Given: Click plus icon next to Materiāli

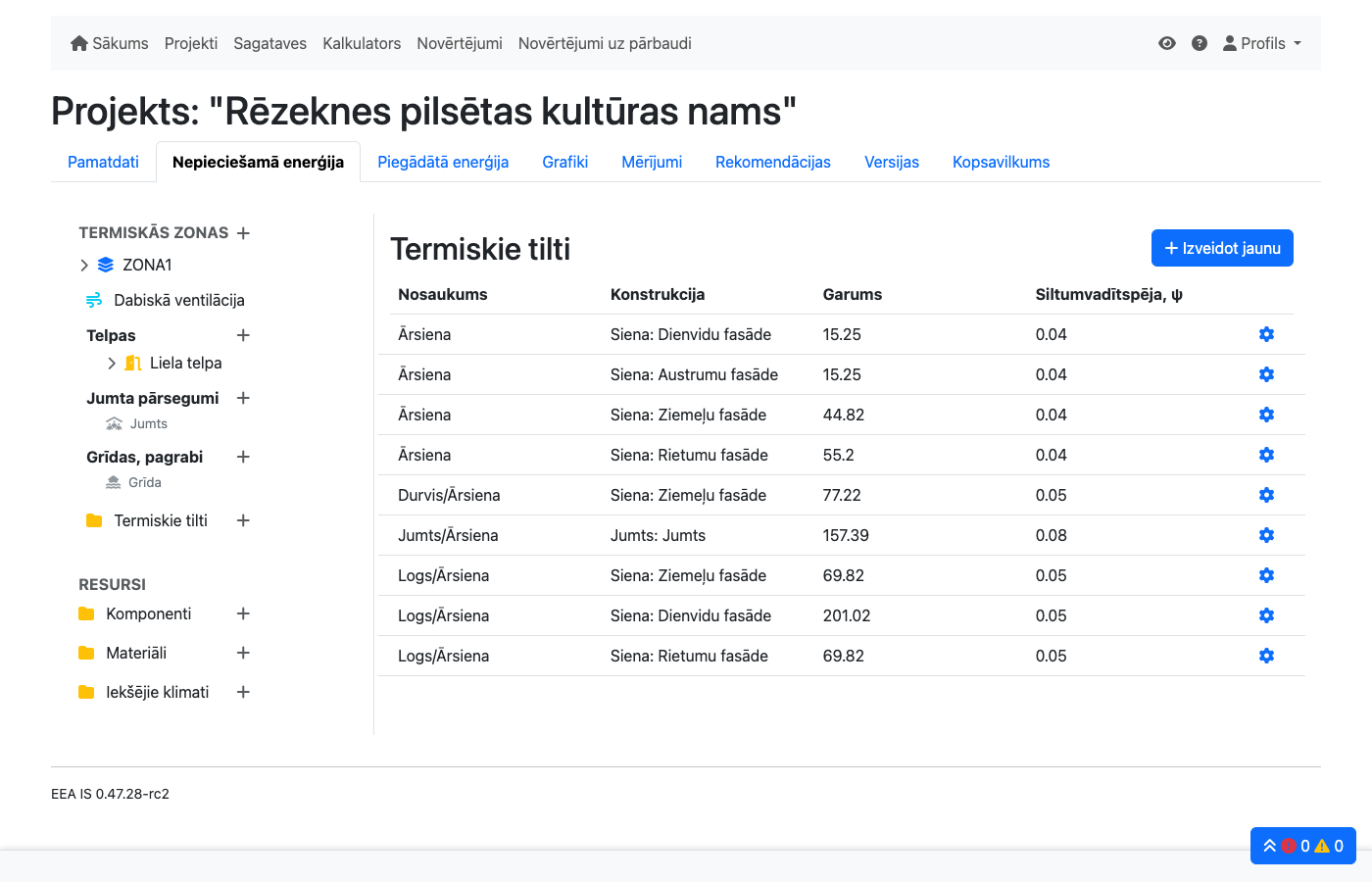Looking at the screenshot, I should [244, 653].
